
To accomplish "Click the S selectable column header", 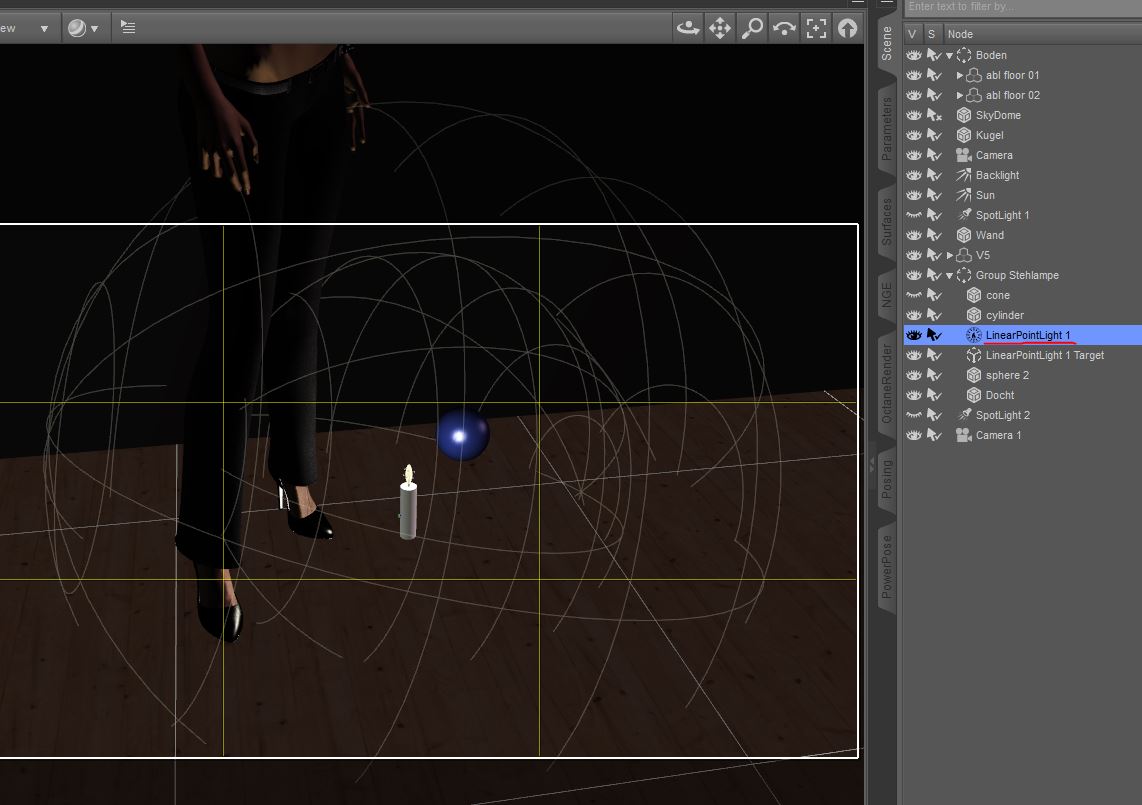I will [932, 34].
